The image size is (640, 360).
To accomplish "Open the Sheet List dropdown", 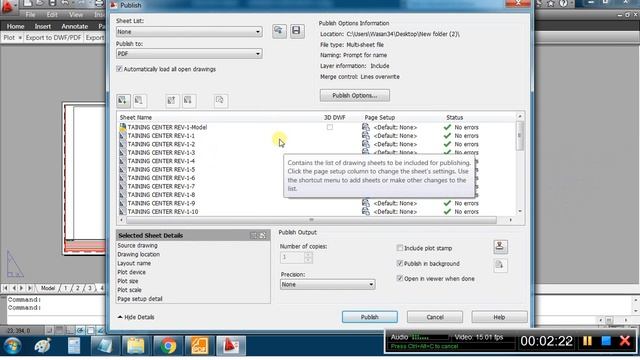I will (x=189, y=31).
